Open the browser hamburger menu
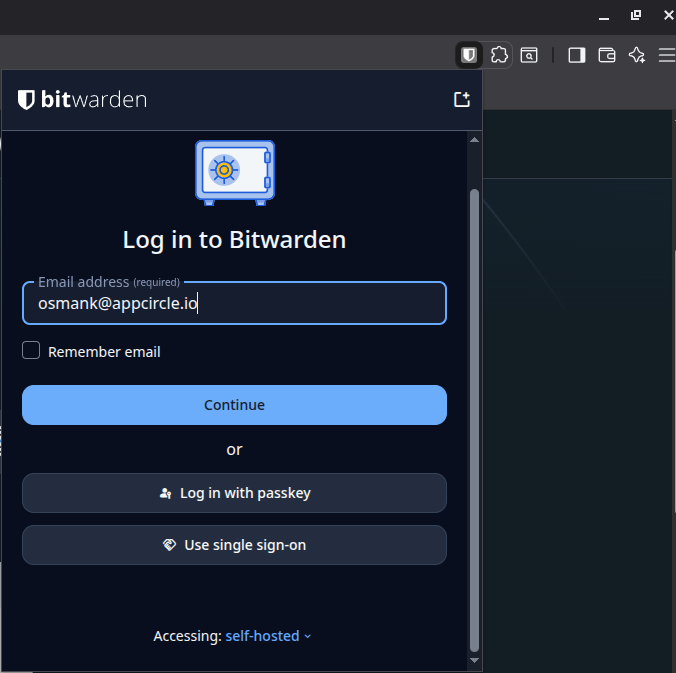 pyautogui.click(x=667, y=55)
